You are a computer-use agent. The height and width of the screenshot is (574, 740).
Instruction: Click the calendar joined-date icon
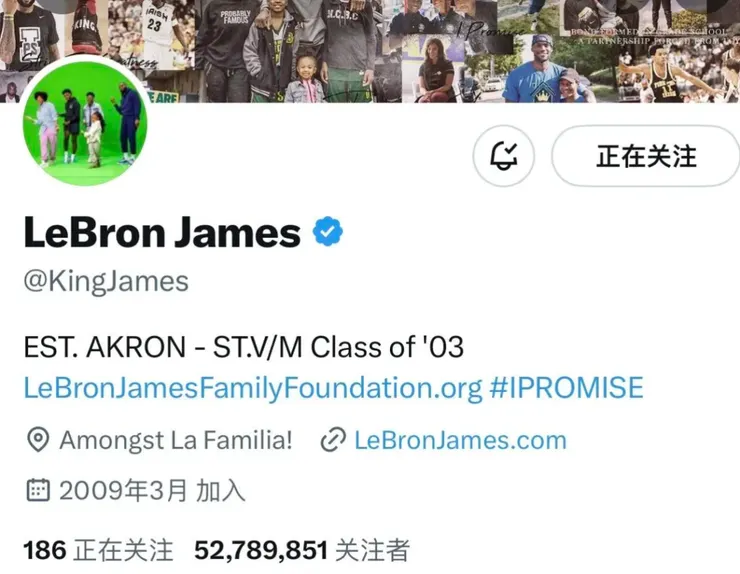(38, 490)
